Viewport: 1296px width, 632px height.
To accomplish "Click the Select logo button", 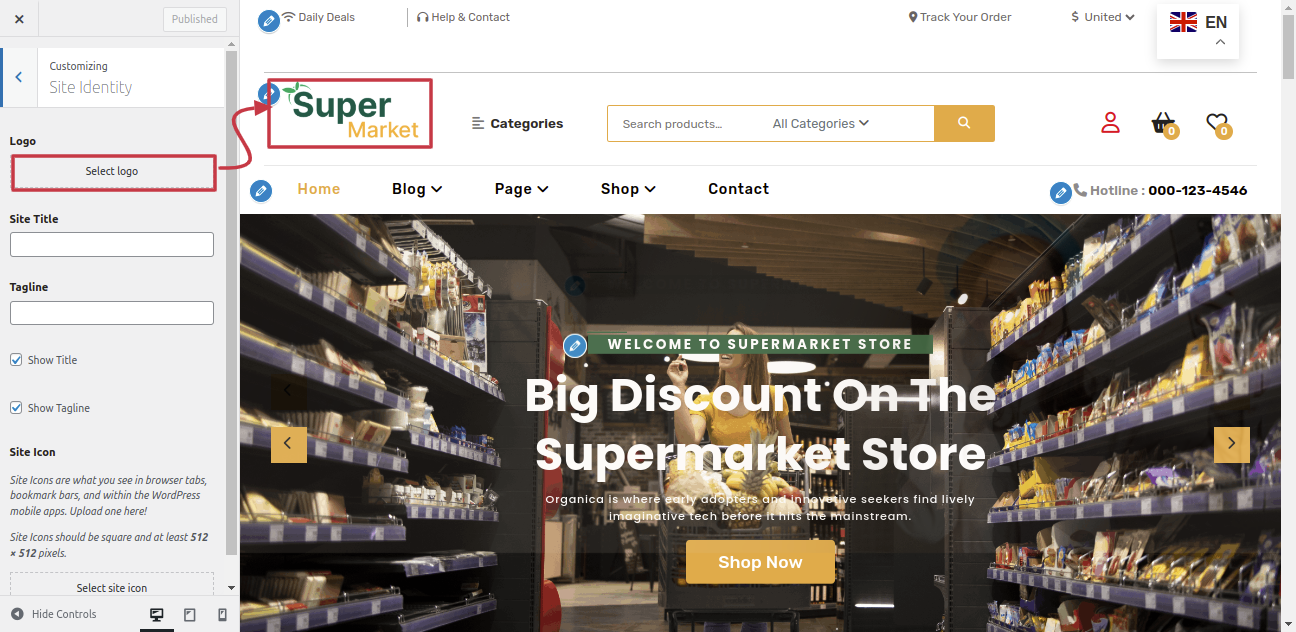I will [112, 171].
